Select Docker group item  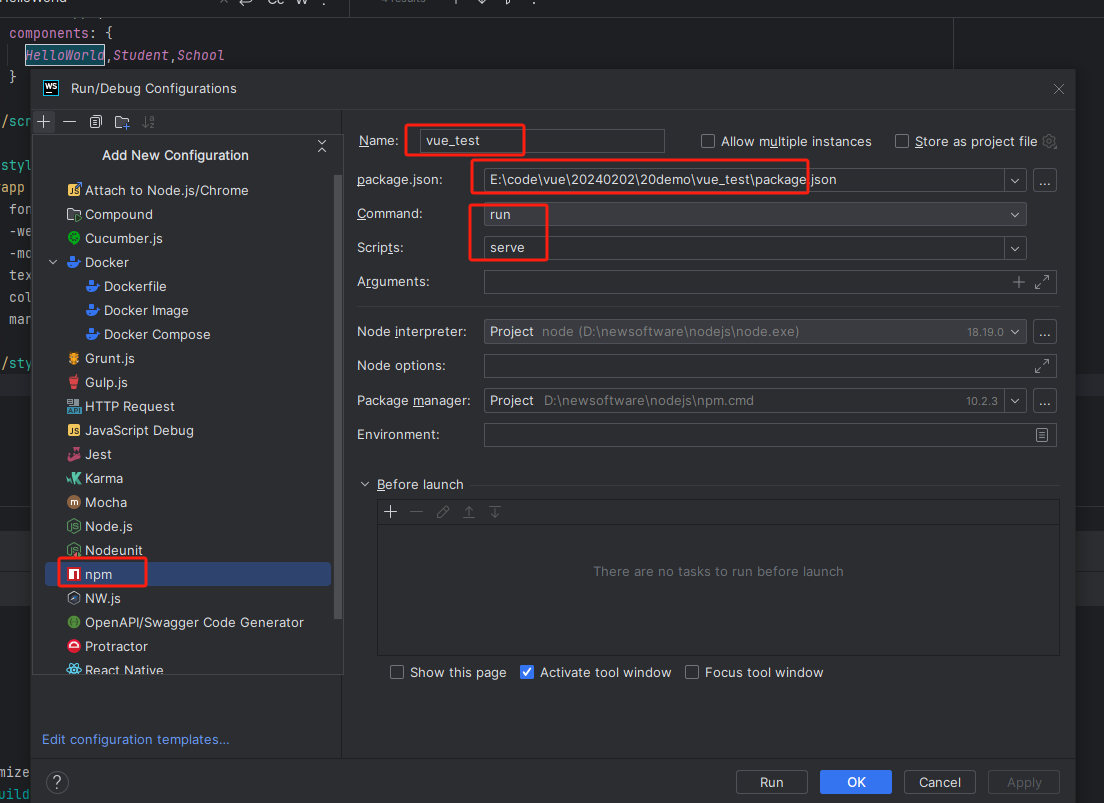tap(106, 262)
